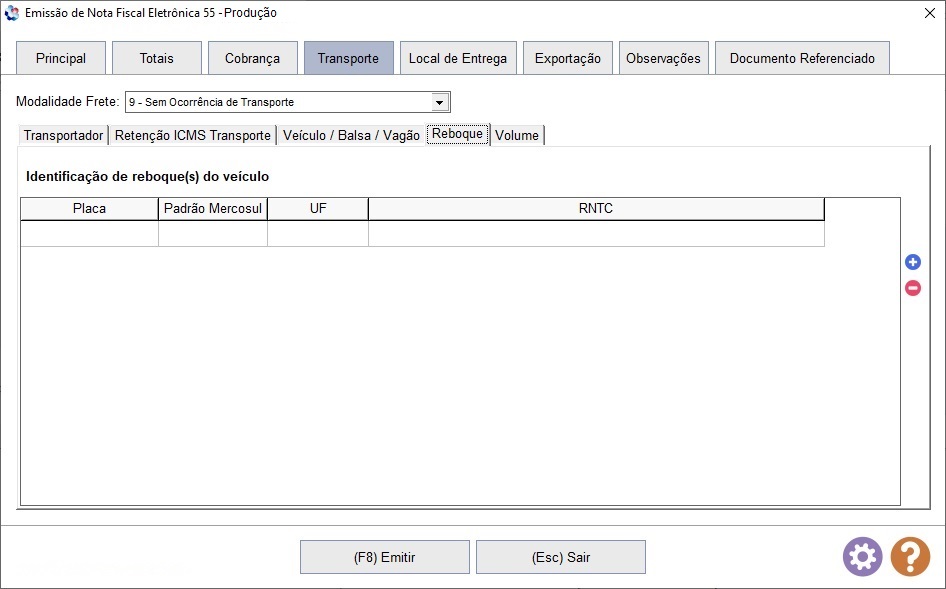
Task: Switch to the Principal tab
Action: [x=61, y=58]
